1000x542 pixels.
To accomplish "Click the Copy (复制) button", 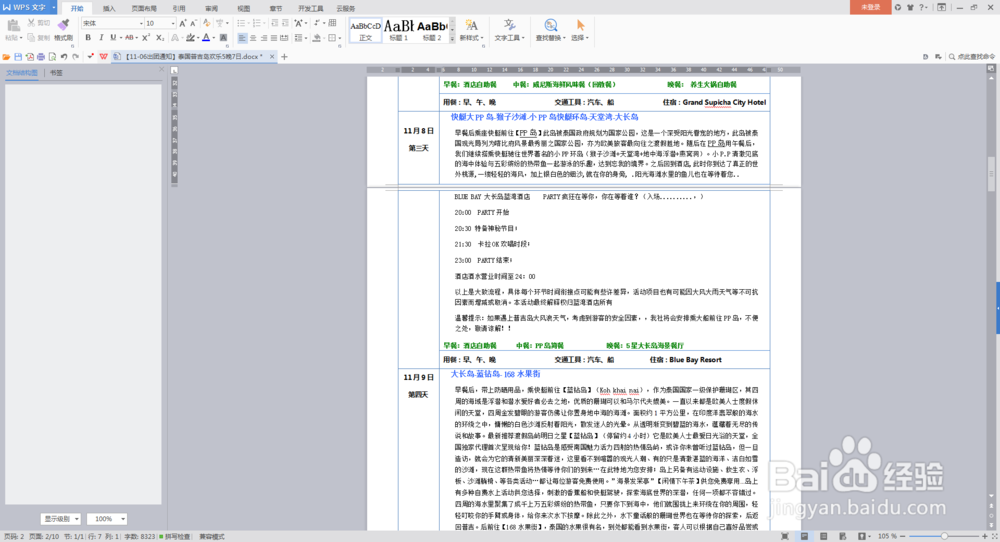I will tap(38, 38).
